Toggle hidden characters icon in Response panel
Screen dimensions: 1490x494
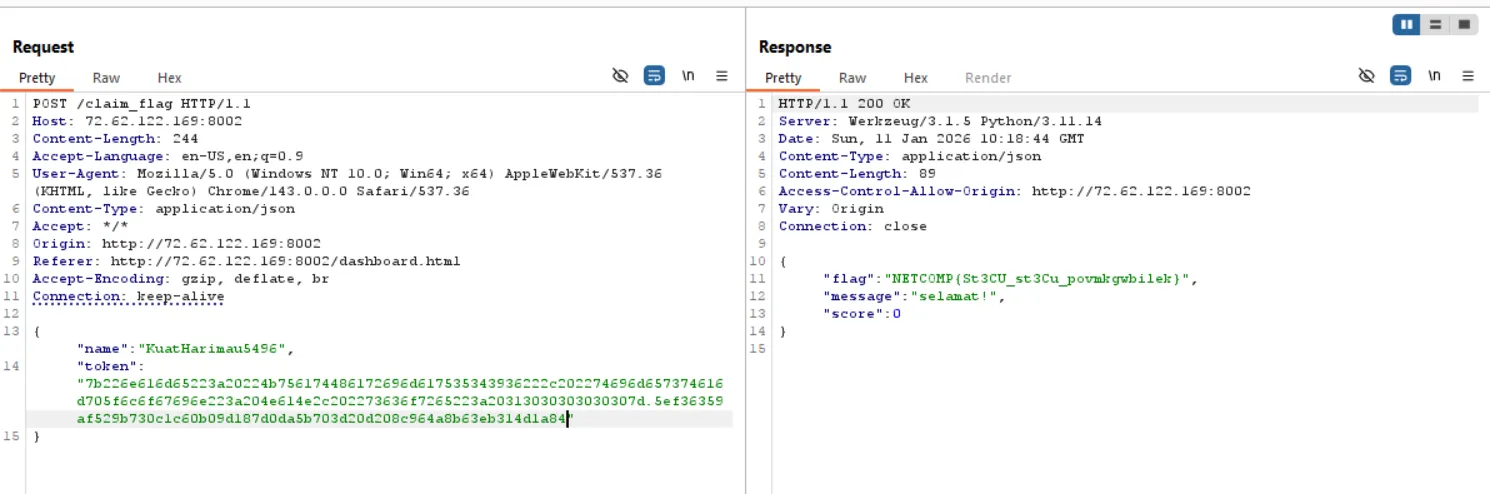click(x=1367, y=76)
